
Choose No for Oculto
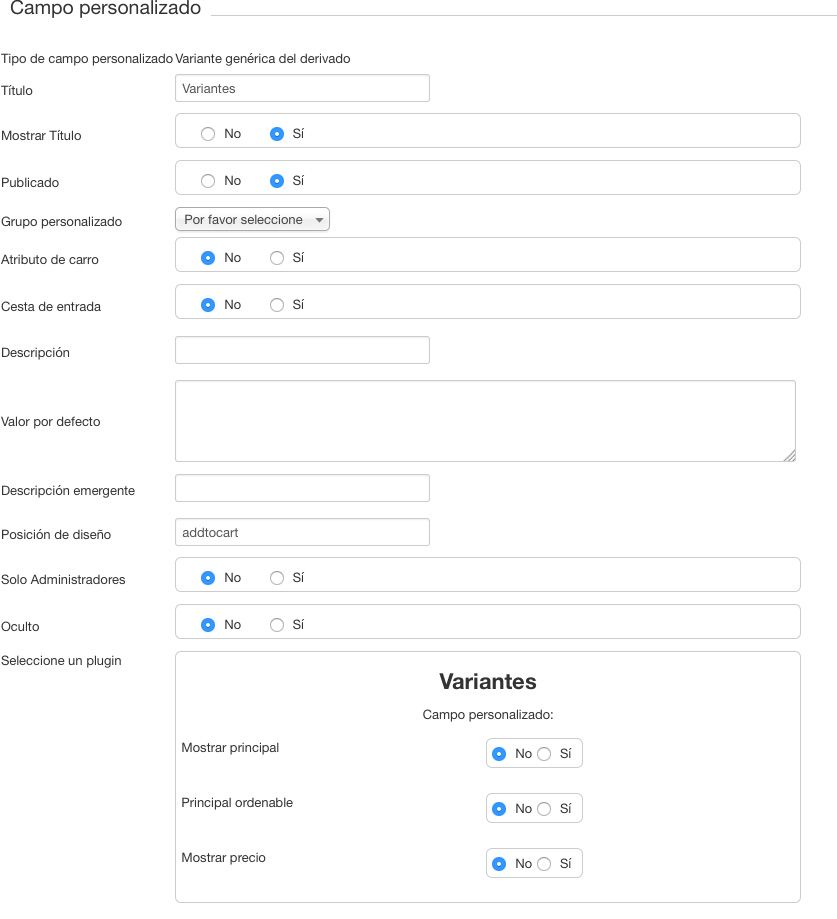[x=207, y=625]
